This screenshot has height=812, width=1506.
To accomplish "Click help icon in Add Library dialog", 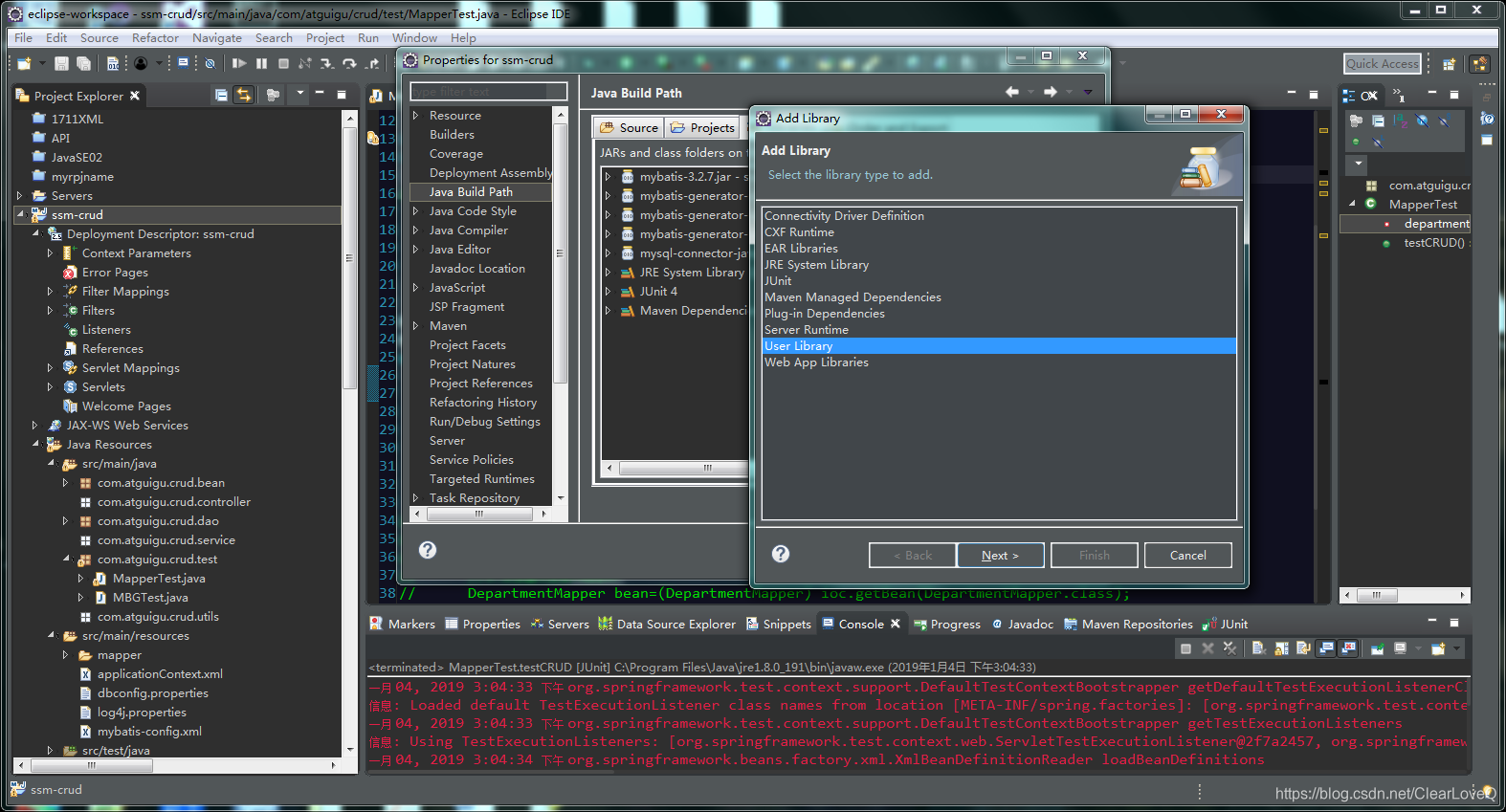I will pos(781,554).
